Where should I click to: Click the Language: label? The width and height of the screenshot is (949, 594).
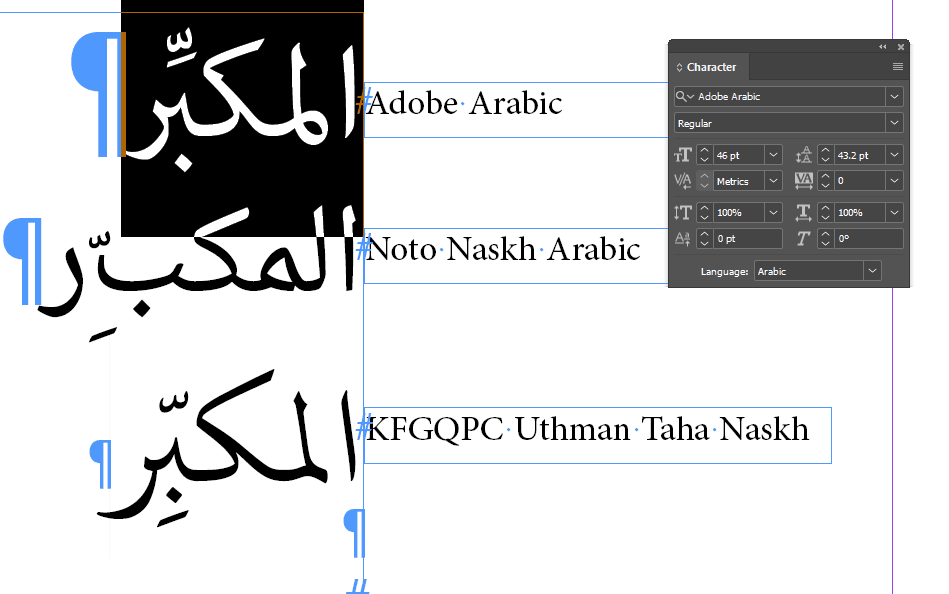point(724,272)
